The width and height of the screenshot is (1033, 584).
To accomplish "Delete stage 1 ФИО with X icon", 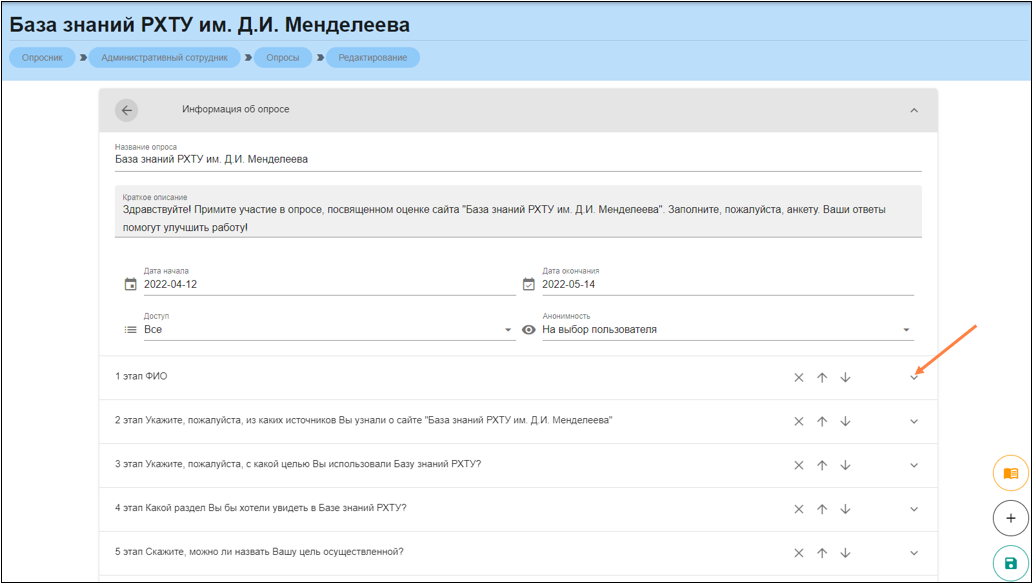I will (799, 378).
